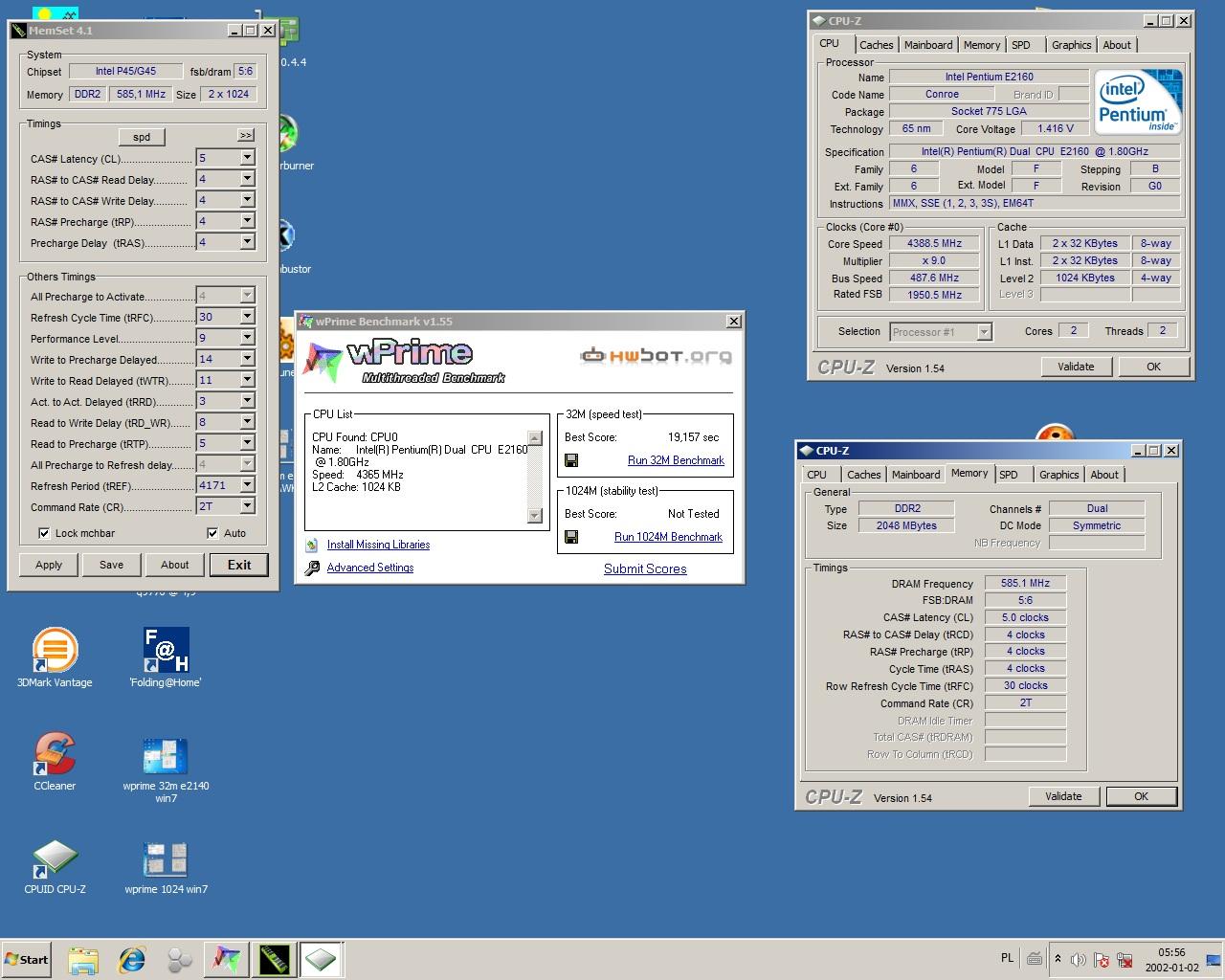Open About tab in lower CPU-Z window
Image resolution: width=1225 pixels, height=980 pixels.
click(x=1104, y=475)
